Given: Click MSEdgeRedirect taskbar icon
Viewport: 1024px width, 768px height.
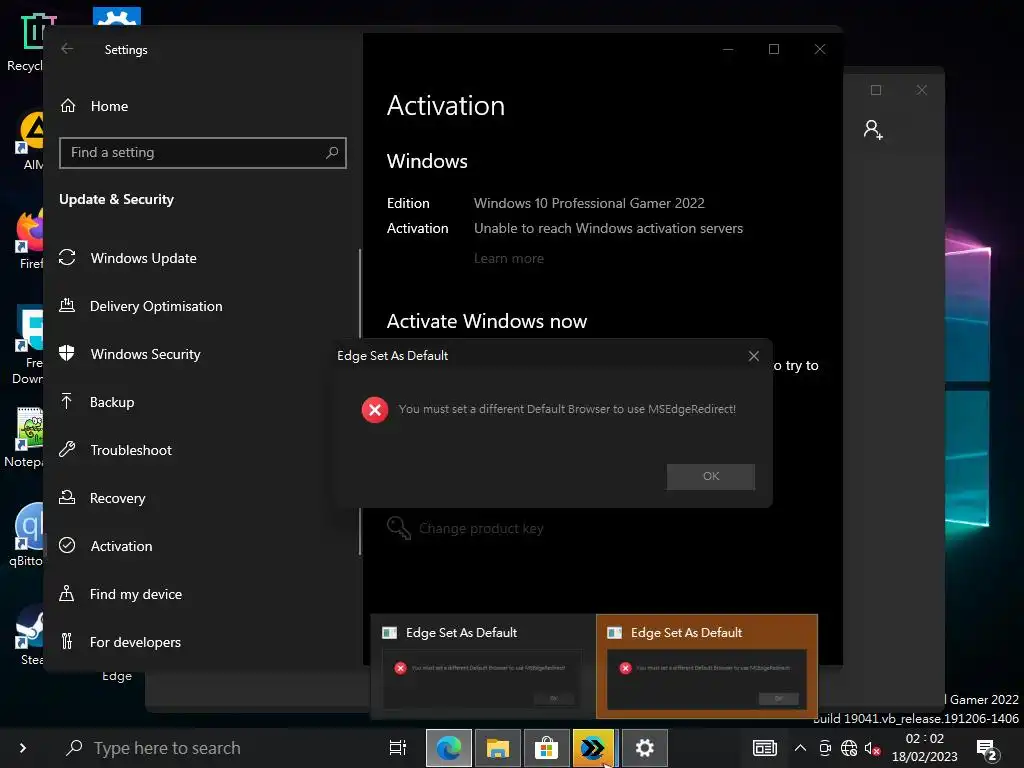Looking at the screenshot, I should [x=594, y=748].
